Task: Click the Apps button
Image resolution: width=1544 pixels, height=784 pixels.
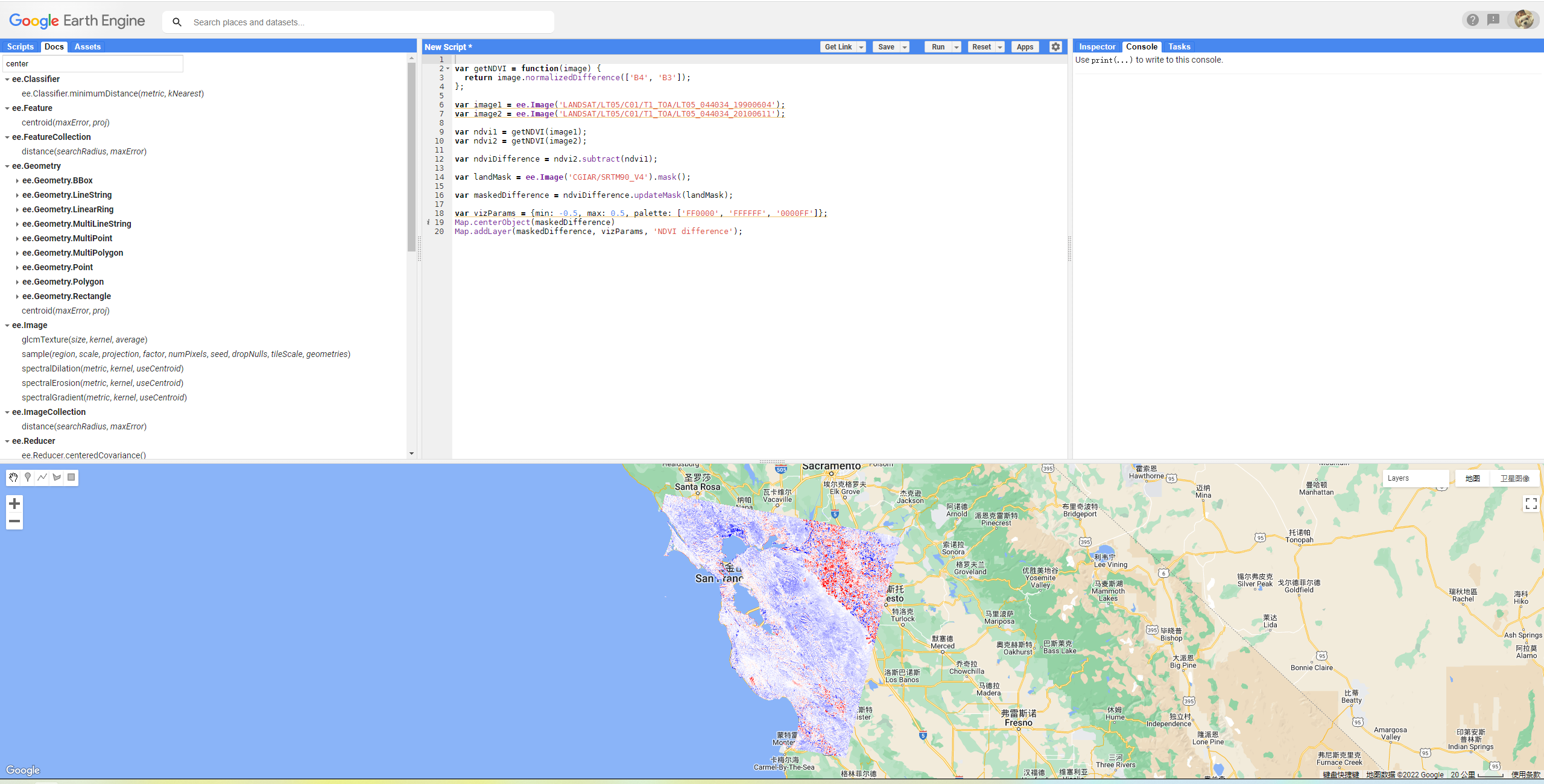Action: [1025, 47]
